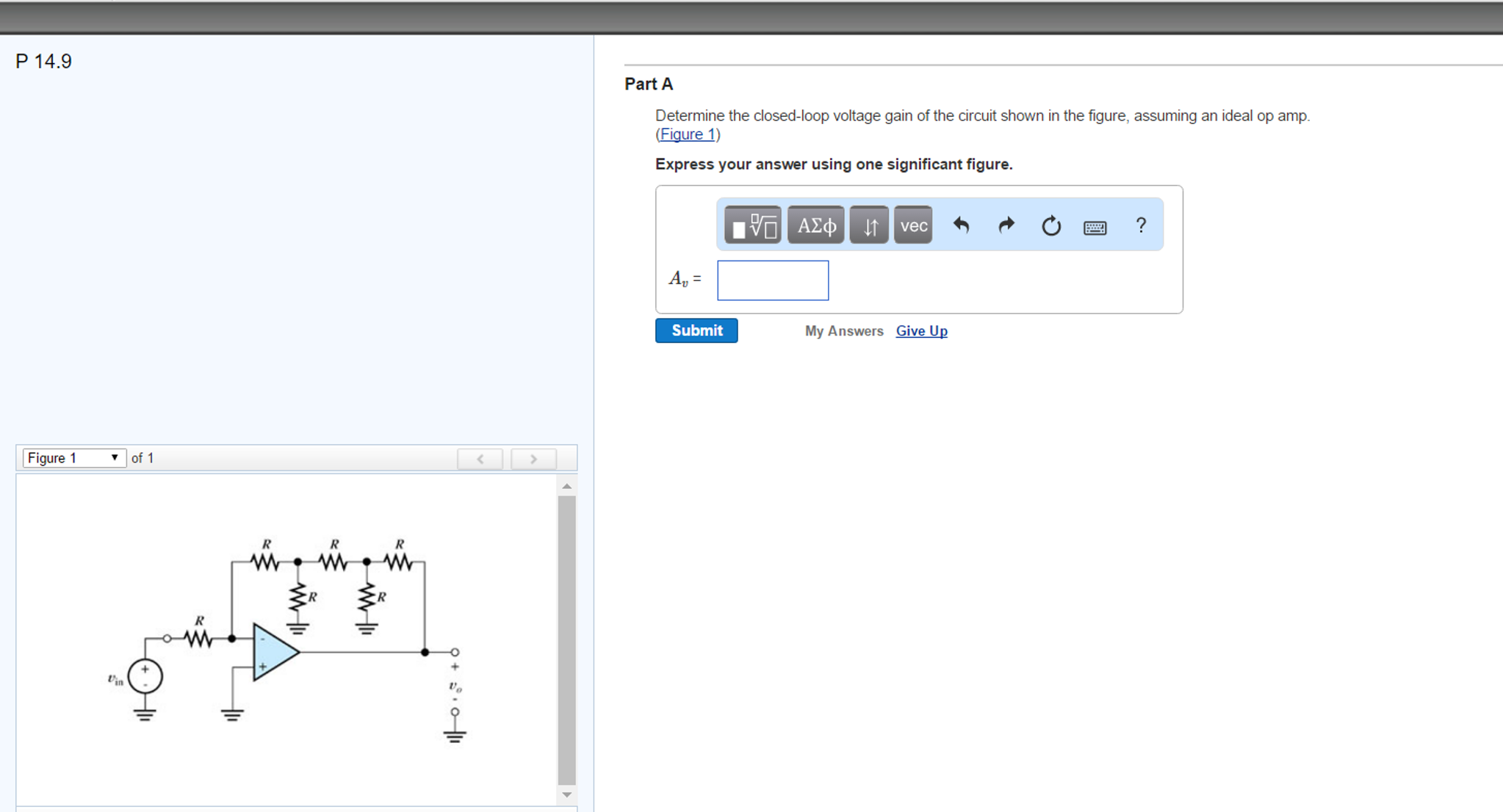
Task: Select the Part A heading
Action: point(649,84)
